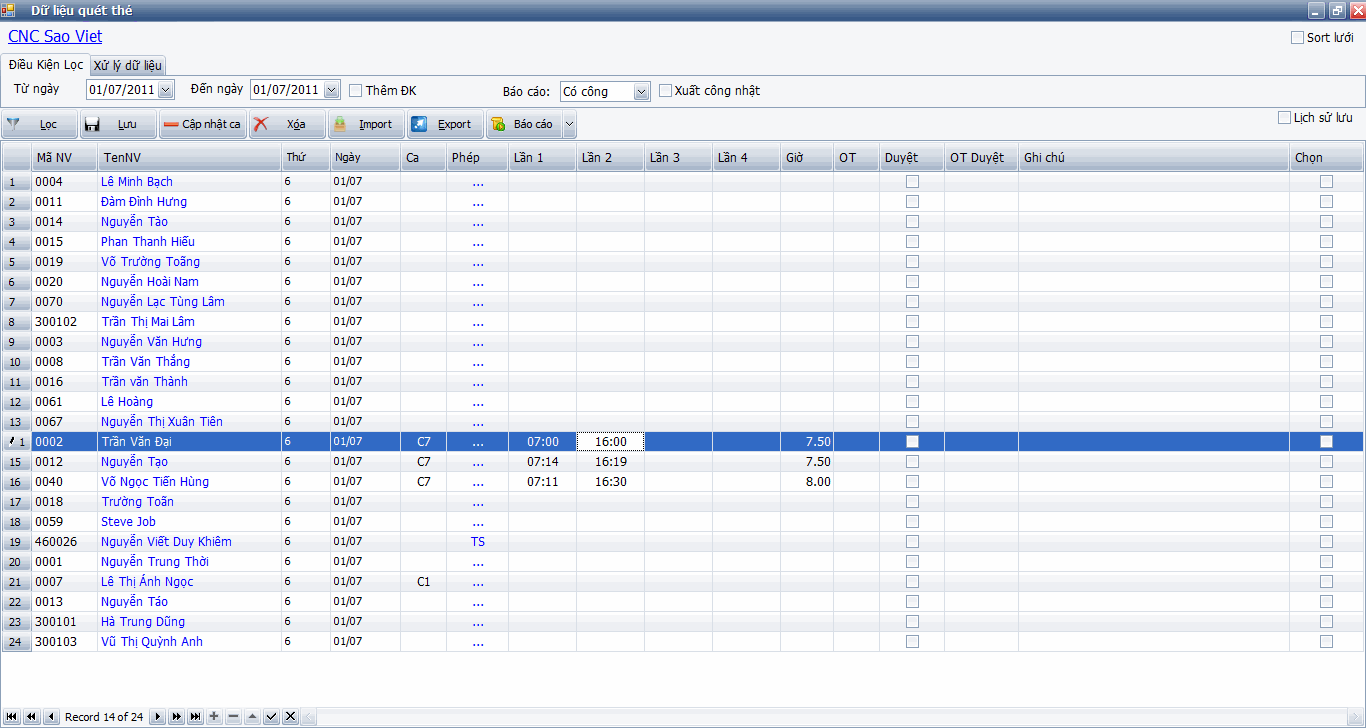Click the Lần 2 cell showing 16:00
Image resolution: width=1366 pixels, height=728 pixels.
pos(610,442)
